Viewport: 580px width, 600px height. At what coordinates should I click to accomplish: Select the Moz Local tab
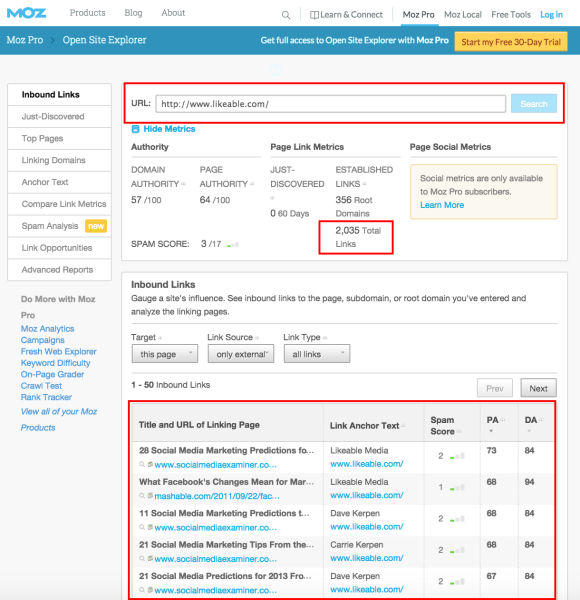point(463,15)
